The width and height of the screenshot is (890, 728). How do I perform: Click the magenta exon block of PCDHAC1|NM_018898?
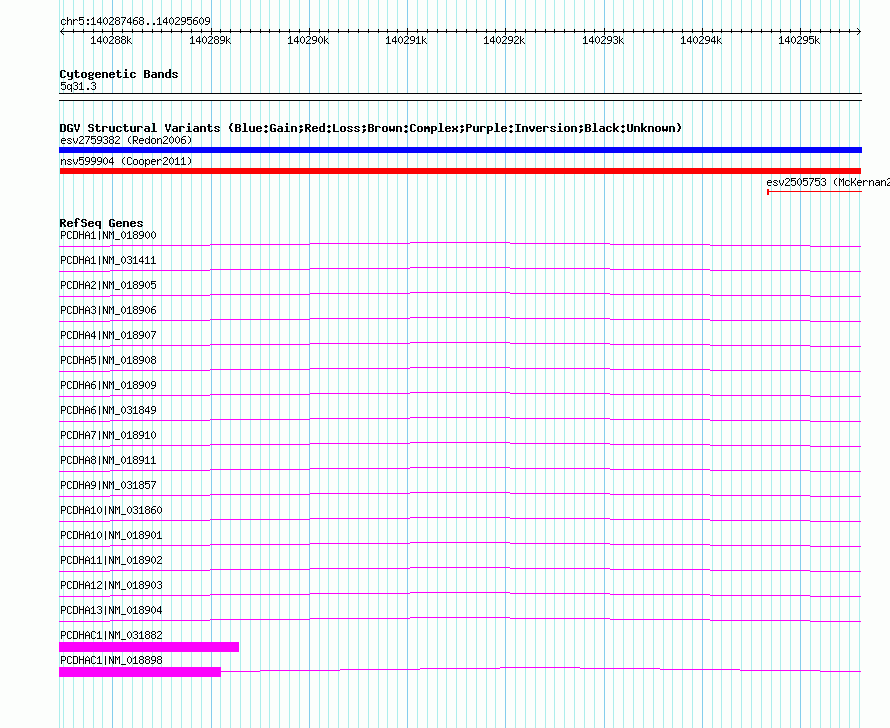(x=140, y=672)
